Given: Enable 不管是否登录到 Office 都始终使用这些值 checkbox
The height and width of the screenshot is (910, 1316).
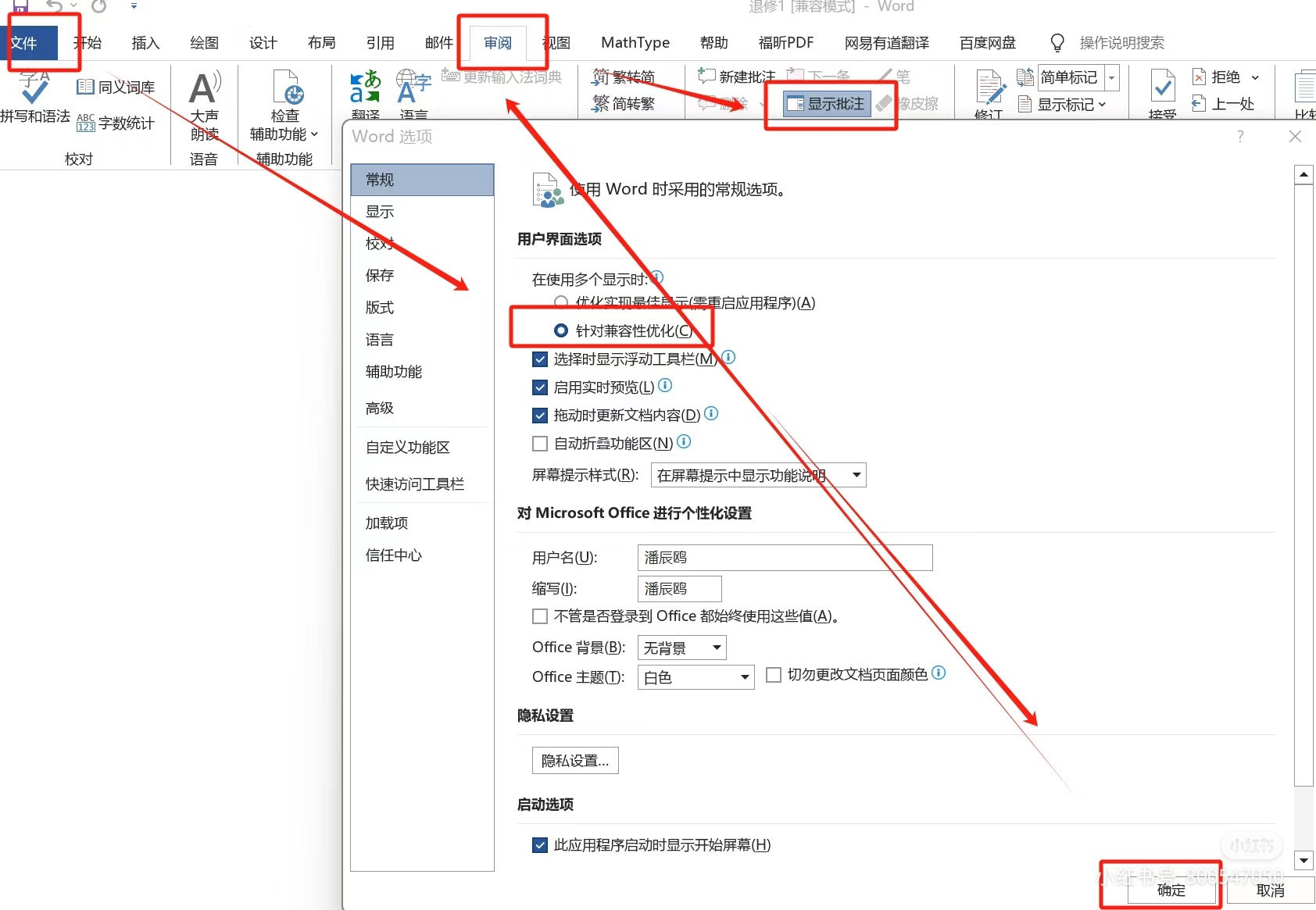Looking at the screenshot, I should pyautogui.click(x=540, y=616).
